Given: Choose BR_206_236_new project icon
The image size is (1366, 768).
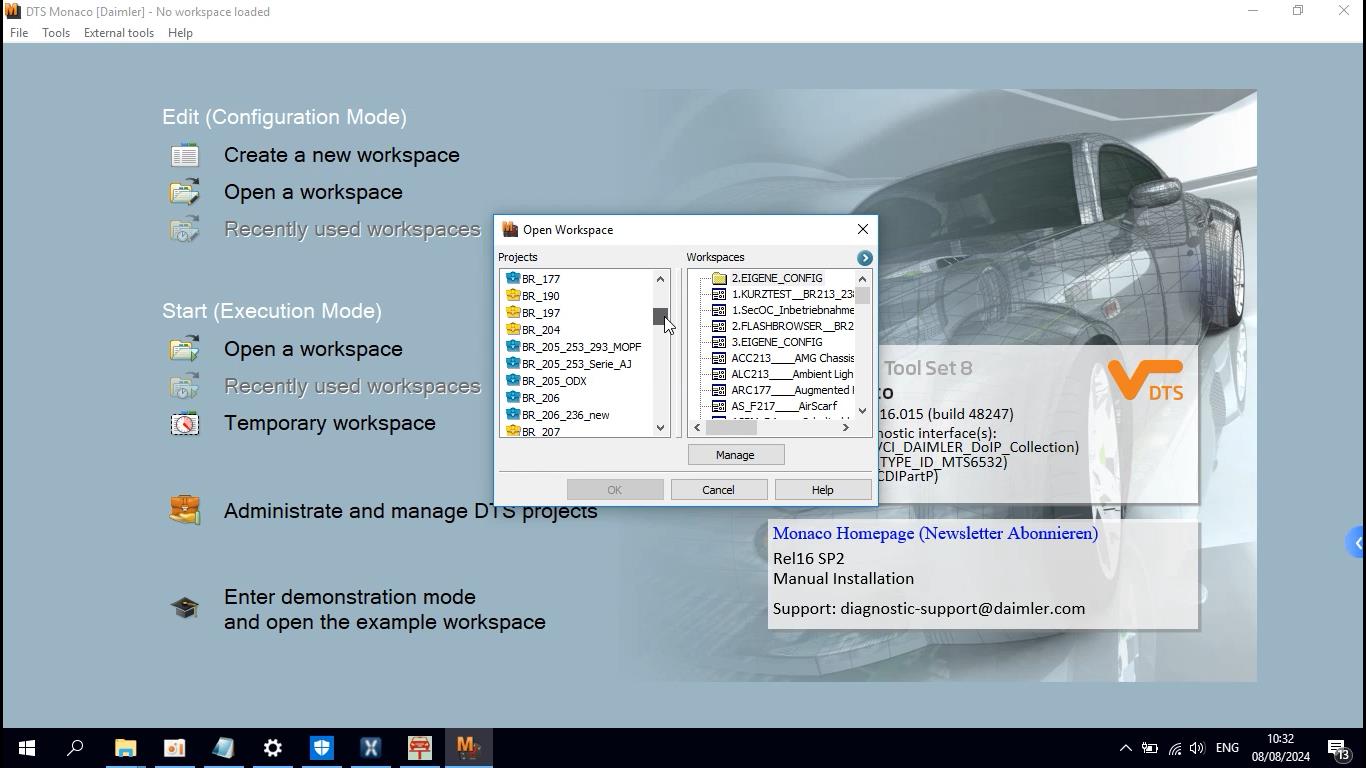Looking at the screenshot, I should [513, 415].
